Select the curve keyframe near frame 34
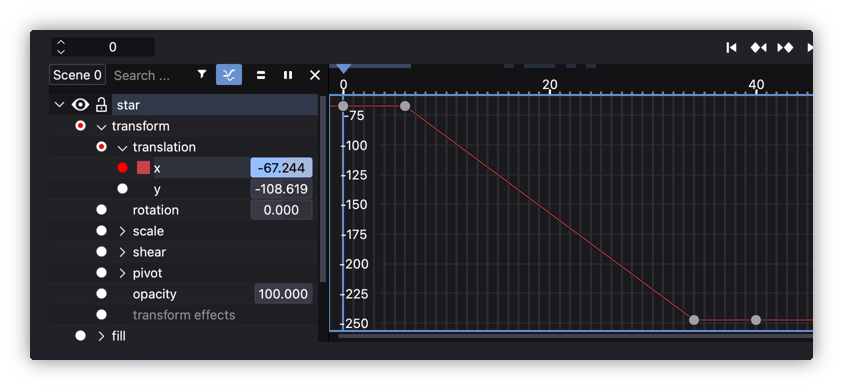Image resolution: width=843 pixels, height=390 pixels. (694, 320)
